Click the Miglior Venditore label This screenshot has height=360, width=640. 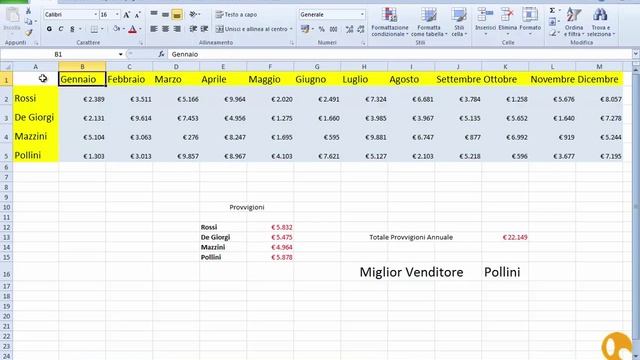[x=411, y=272]
